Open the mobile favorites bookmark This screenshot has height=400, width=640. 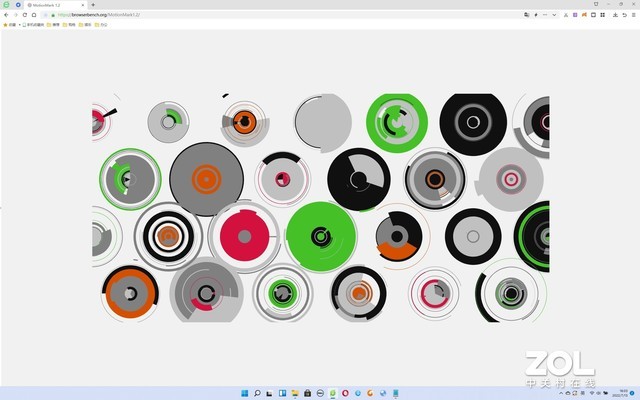pos(33,24)
